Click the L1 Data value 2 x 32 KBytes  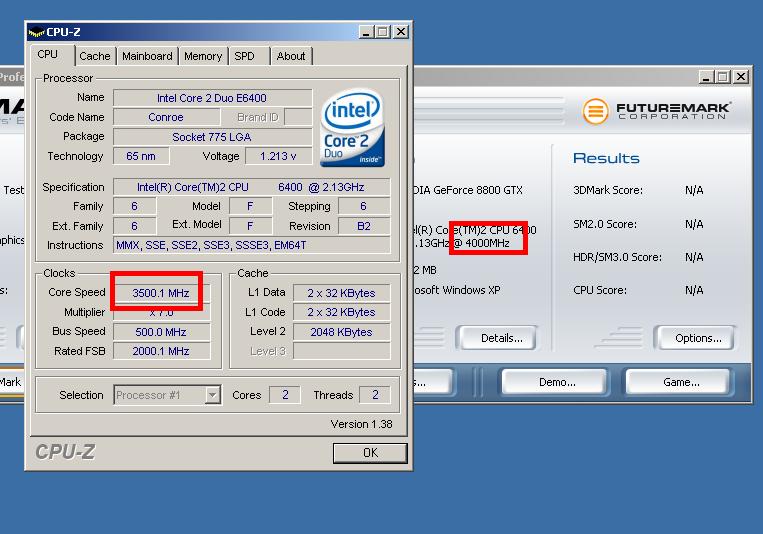click(x=342, y=293)
